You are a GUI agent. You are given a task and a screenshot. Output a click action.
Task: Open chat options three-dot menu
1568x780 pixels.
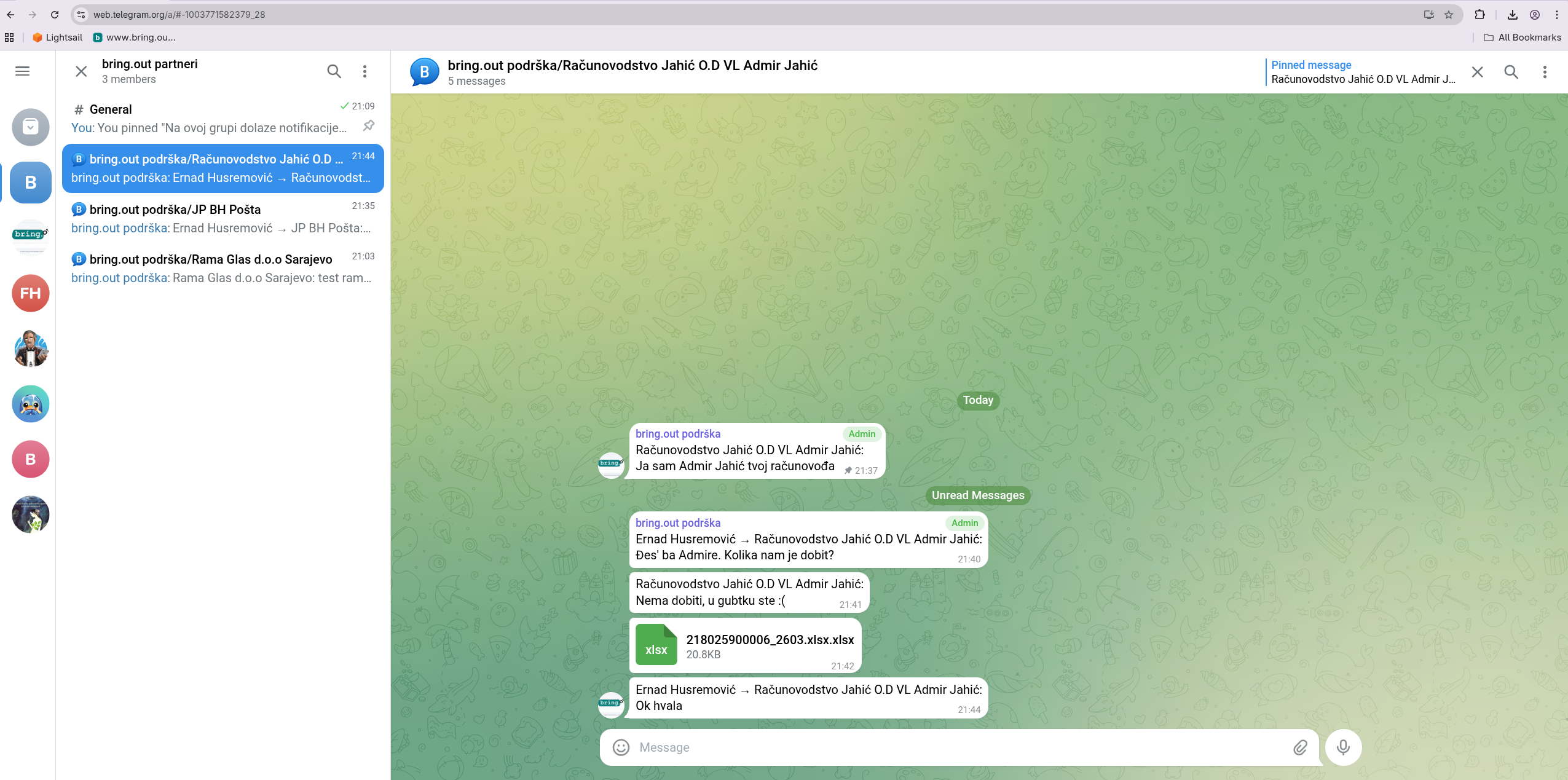(x=1545, y=72)
